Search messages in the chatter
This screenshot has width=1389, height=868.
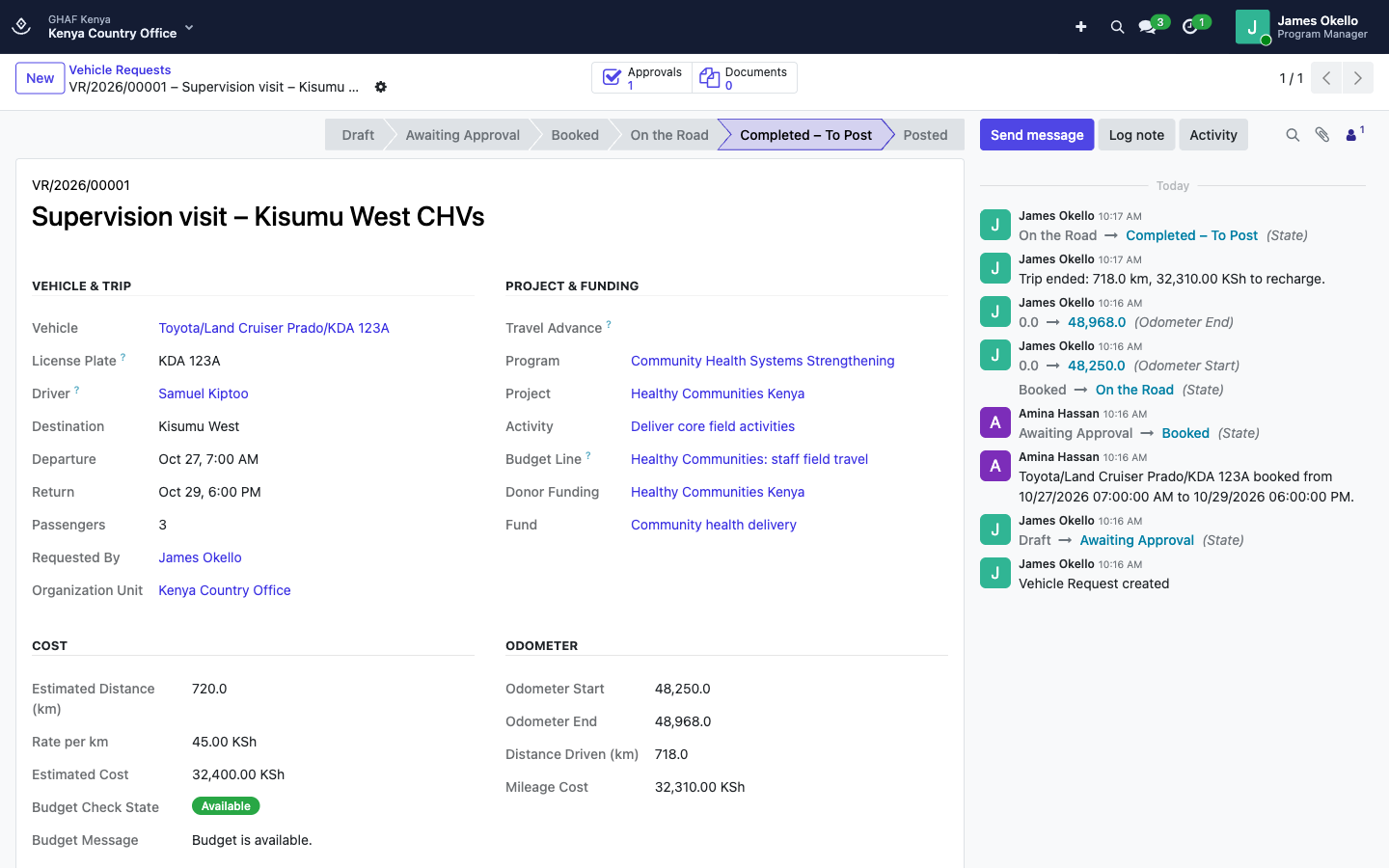pos(1293,135)
